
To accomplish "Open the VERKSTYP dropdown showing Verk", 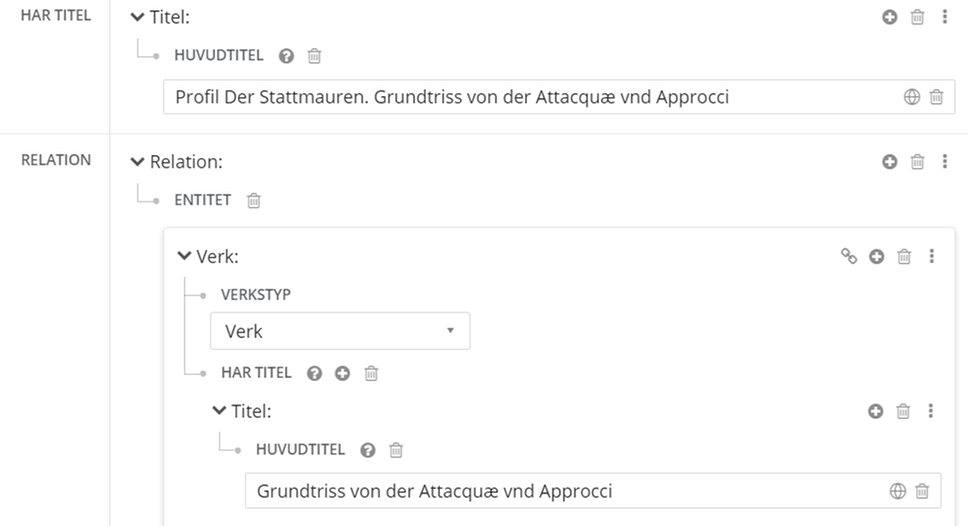I will pyautogui.click(x=340, y=331).
